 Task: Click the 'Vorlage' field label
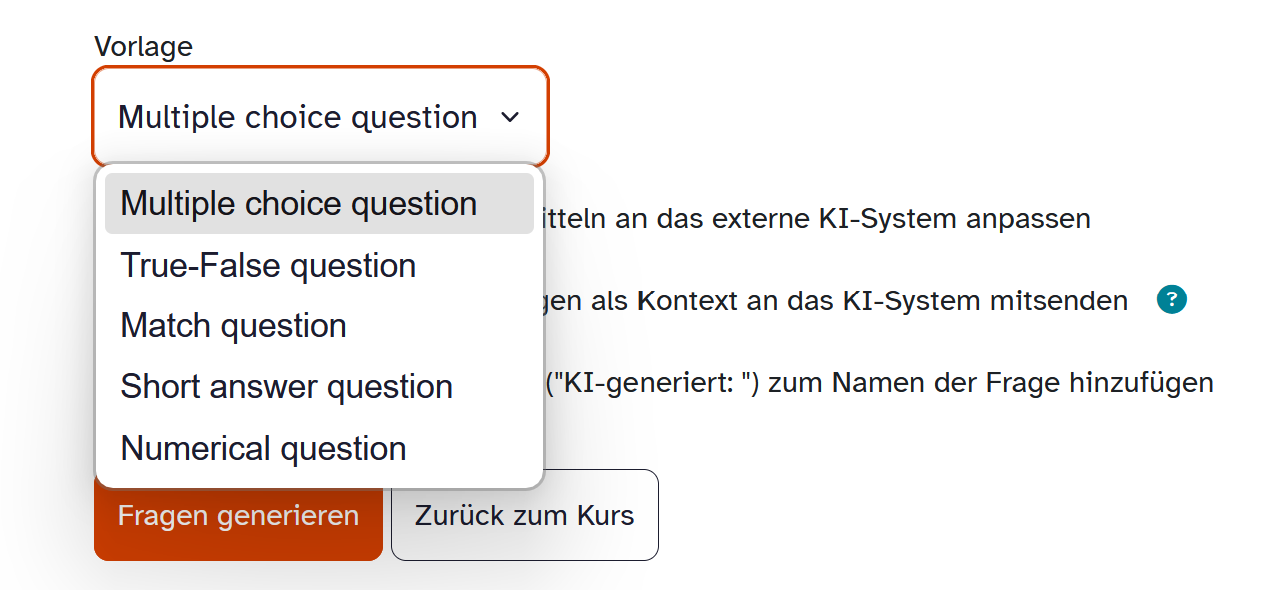coord(143,46)
